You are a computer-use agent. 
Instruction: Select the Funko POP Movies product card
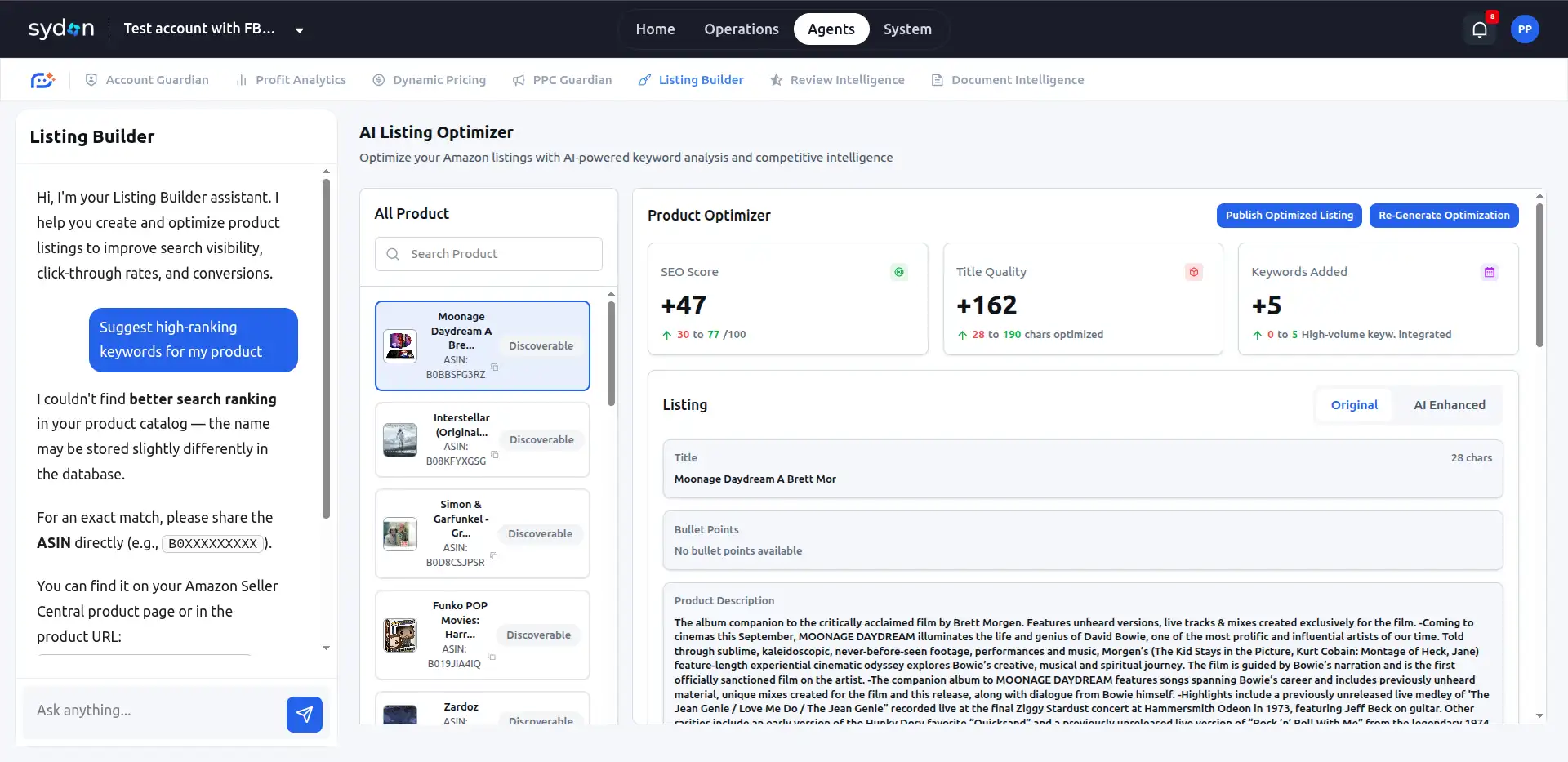[x=483, y=635]
